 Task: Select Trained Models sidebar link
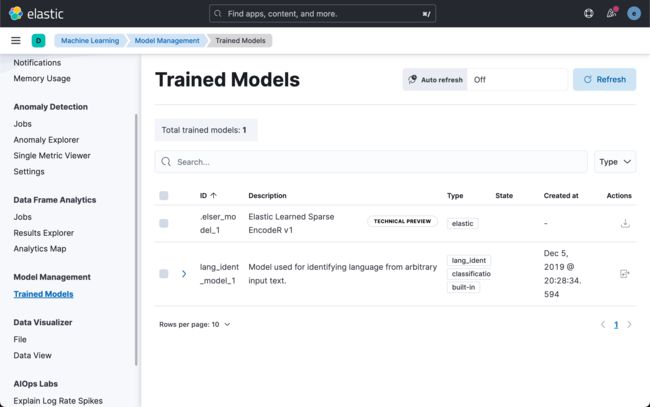click(43, 294)
